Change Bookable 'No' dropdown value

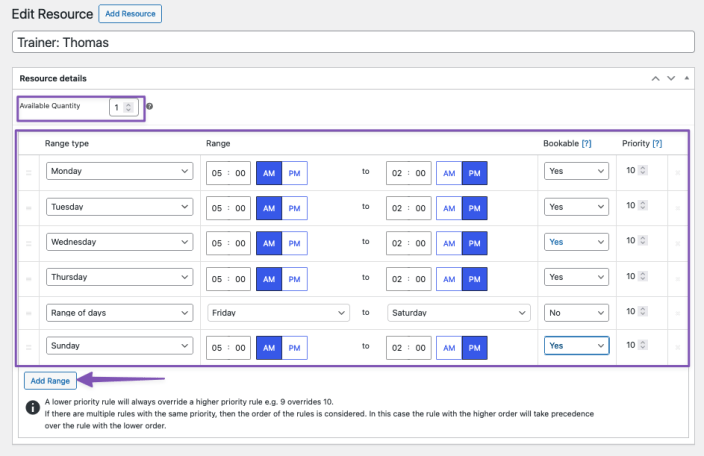(x=576, y=313)
